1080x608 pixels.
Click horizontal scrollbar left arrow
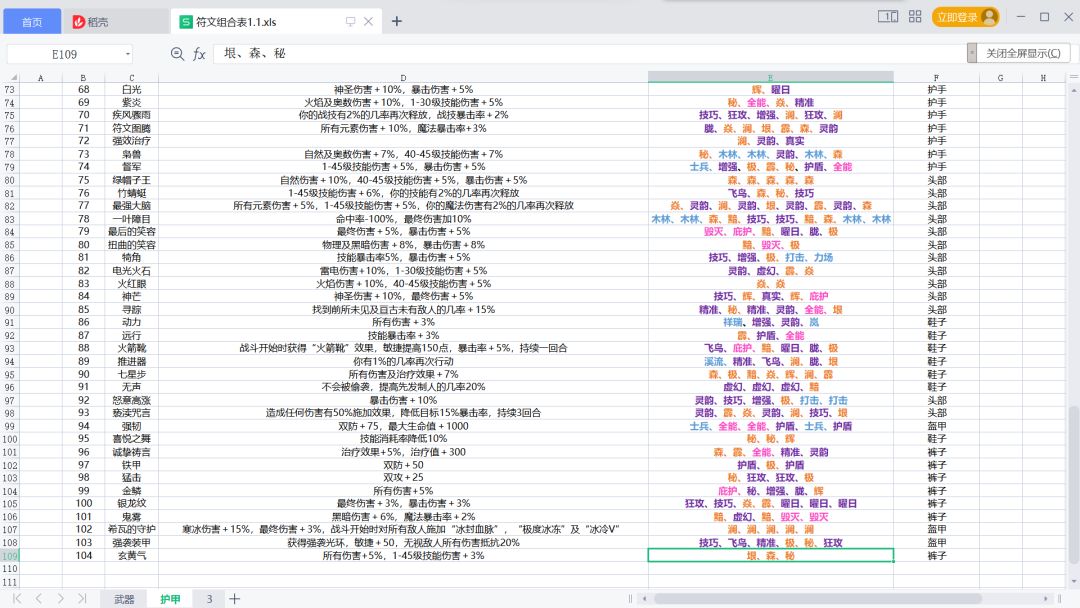pyautogui.click(x=645, y=599)
